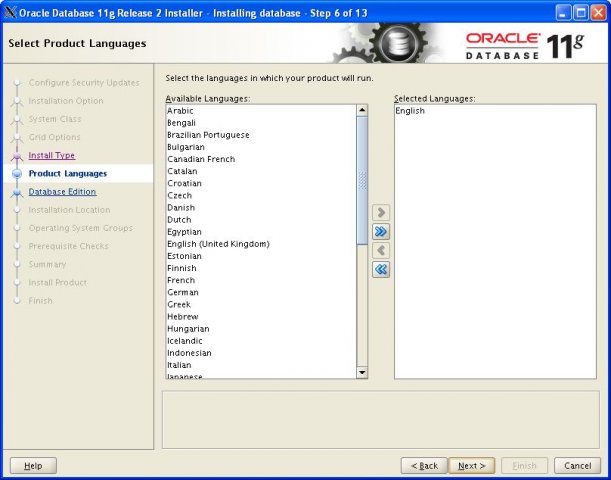Click the scroll up arrow of Available Languages
This screenshot has height=480, width=611.
point(362,110)
